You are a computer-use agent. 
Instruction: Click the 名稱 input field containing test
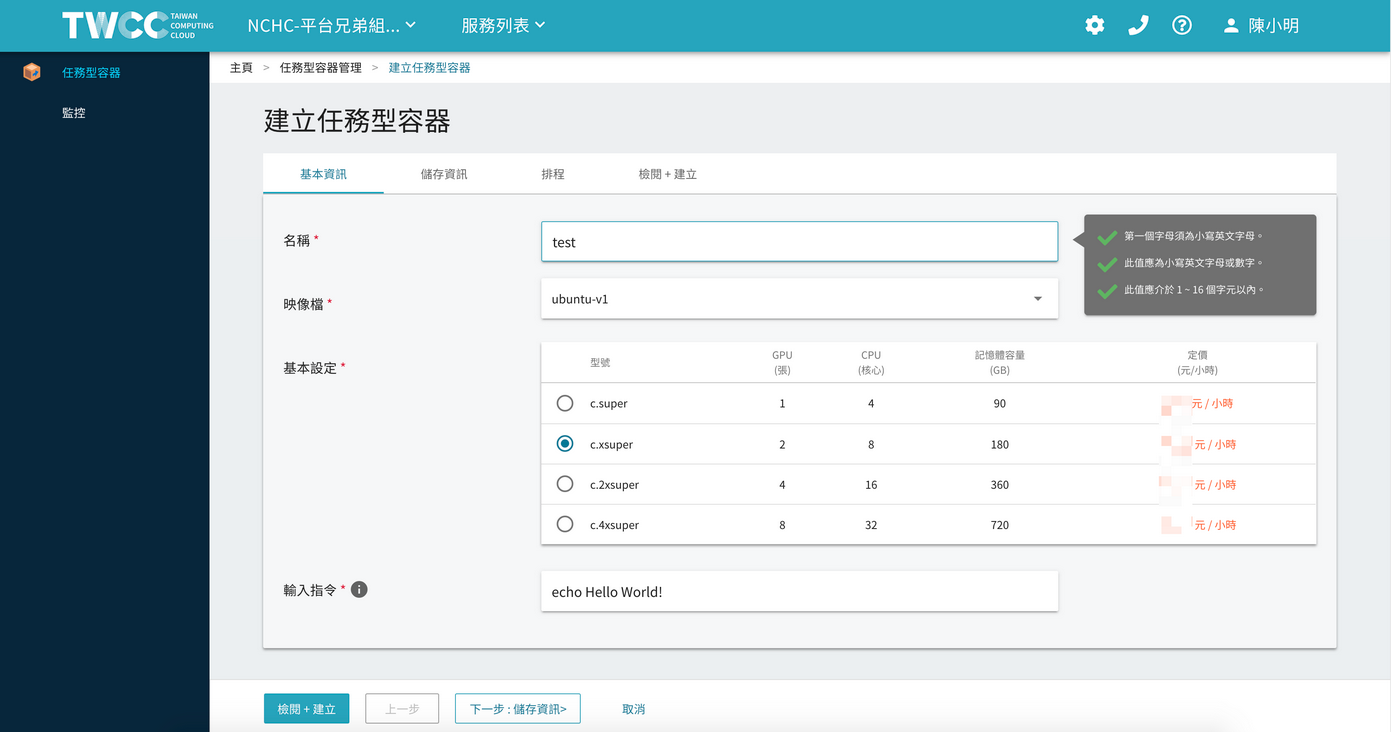pyautogui.click(x=799, y=242)
